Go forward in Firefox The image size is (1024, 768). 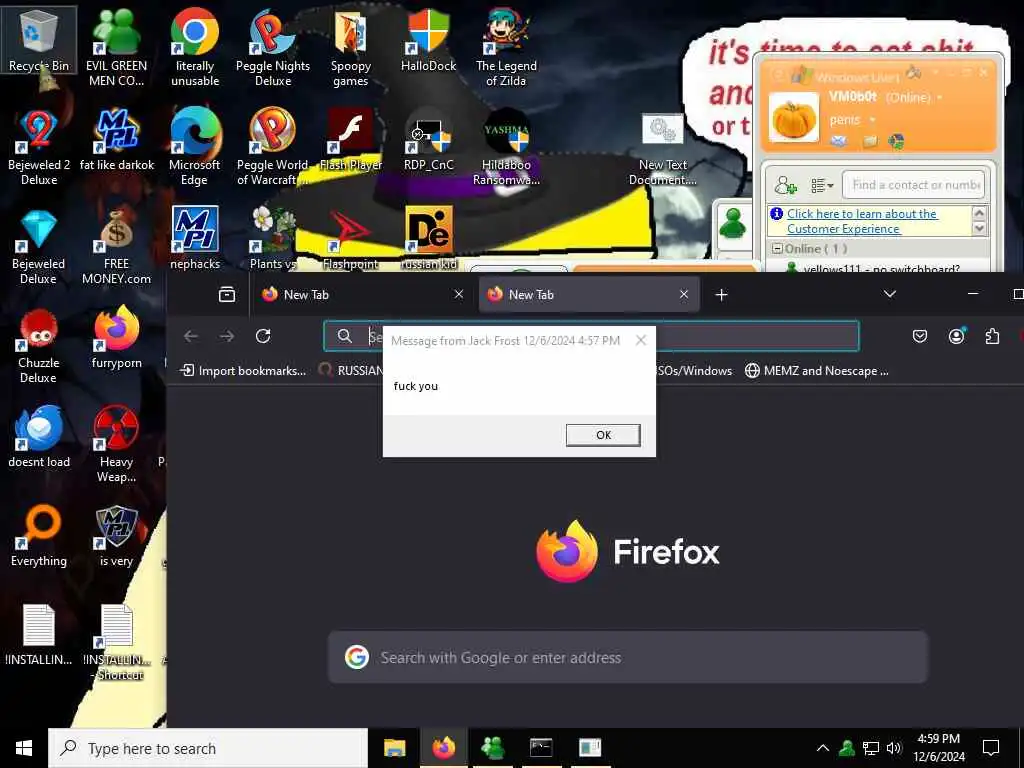click(227, 336)
